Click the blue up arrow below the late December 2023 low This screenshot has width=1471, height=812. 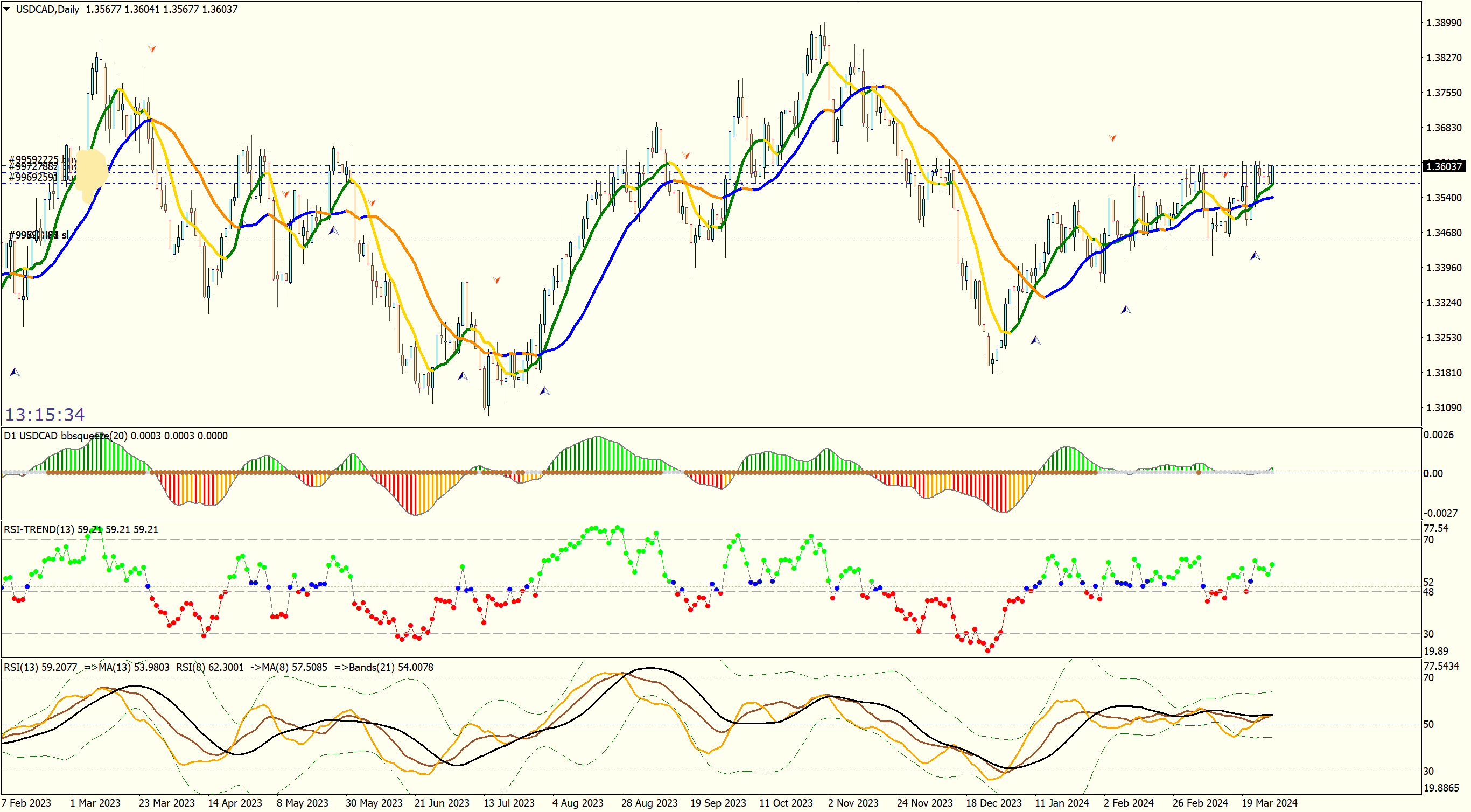click(x=1035, y=340)
